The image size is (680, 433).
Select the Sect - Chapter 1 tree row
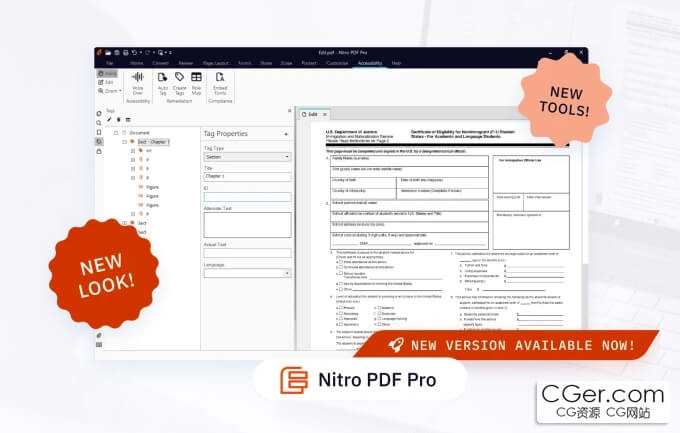click(x=153, y=142)
